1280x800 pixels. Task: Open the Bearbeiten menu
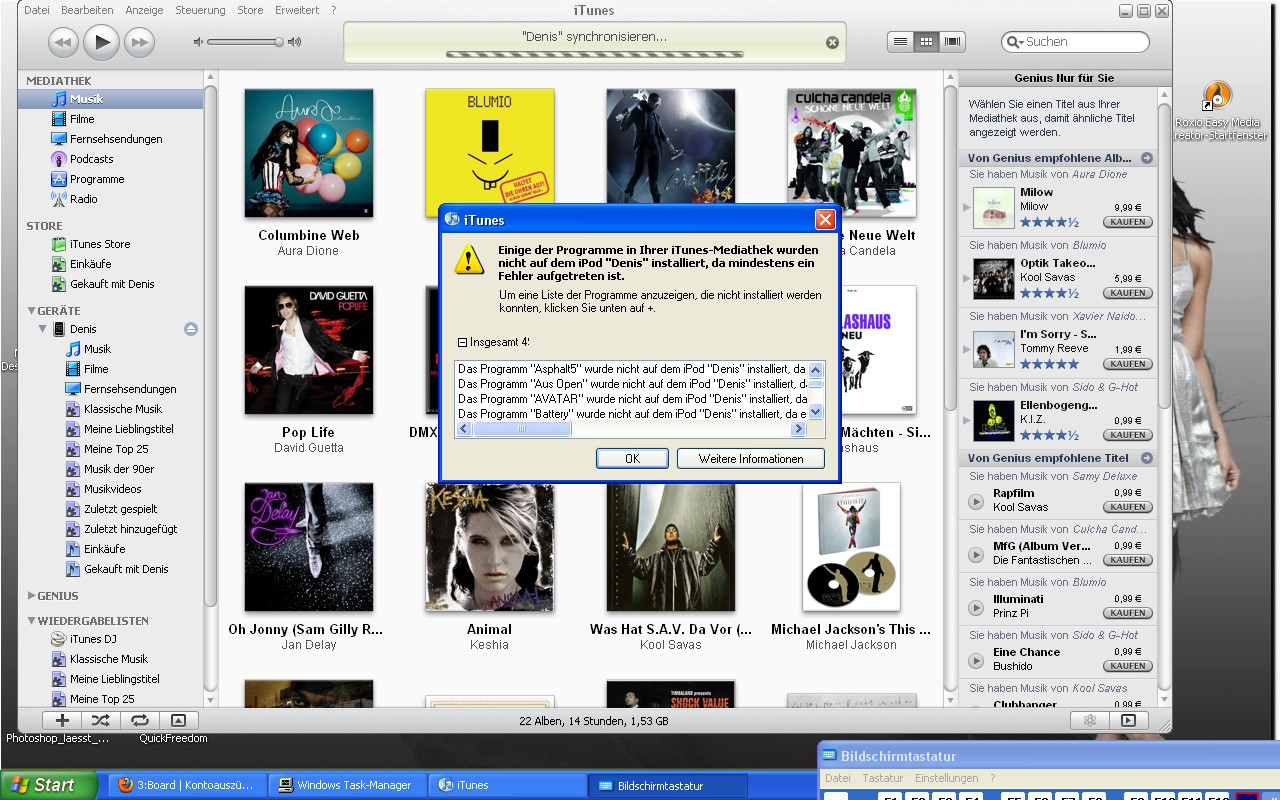pos(87,10)
